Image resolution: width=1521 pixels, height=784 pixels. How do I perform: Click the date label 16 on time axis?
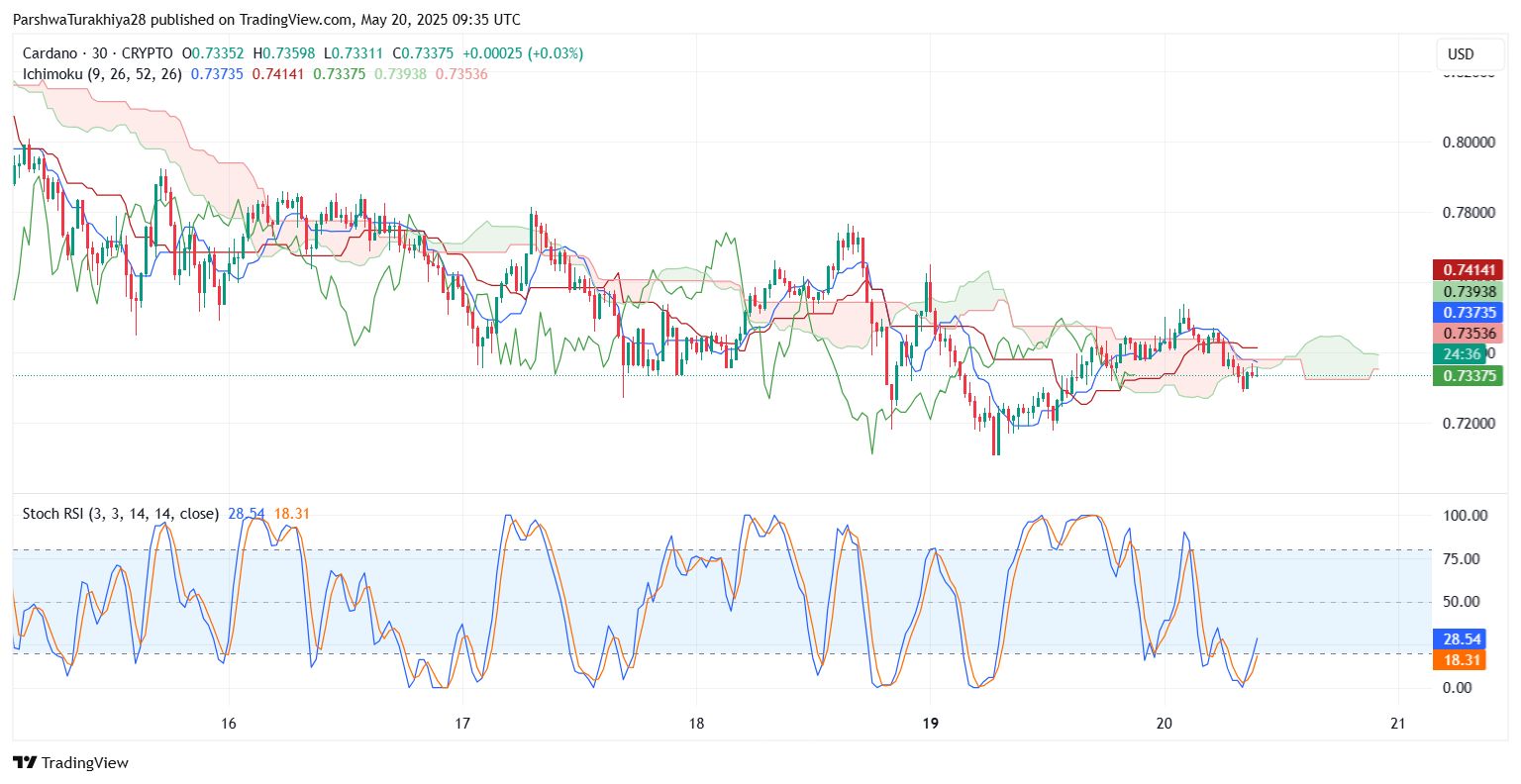click(x=229, y=724)
